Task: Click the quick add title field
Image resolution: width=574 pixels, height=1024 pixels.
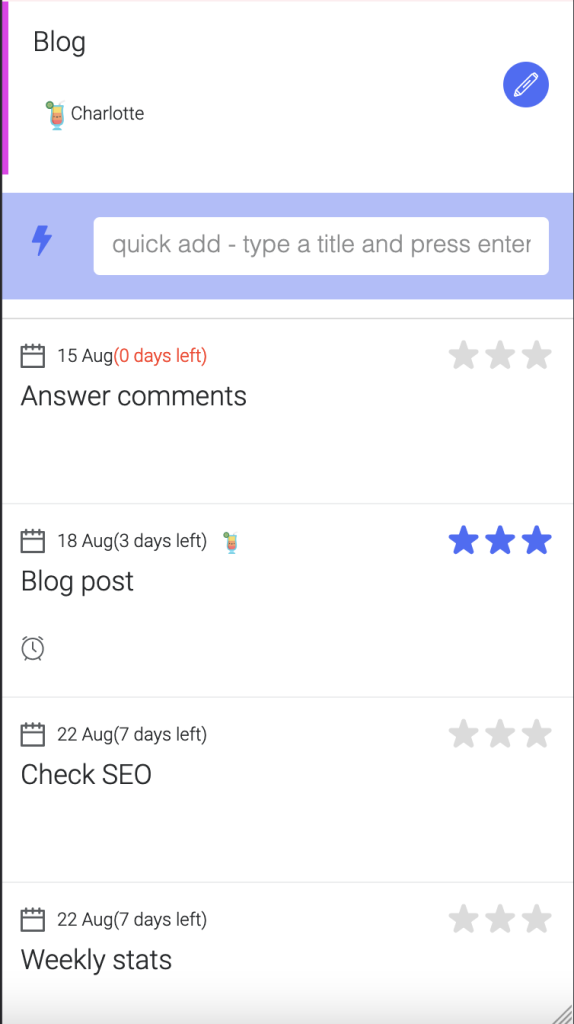Action: (321, 246)
